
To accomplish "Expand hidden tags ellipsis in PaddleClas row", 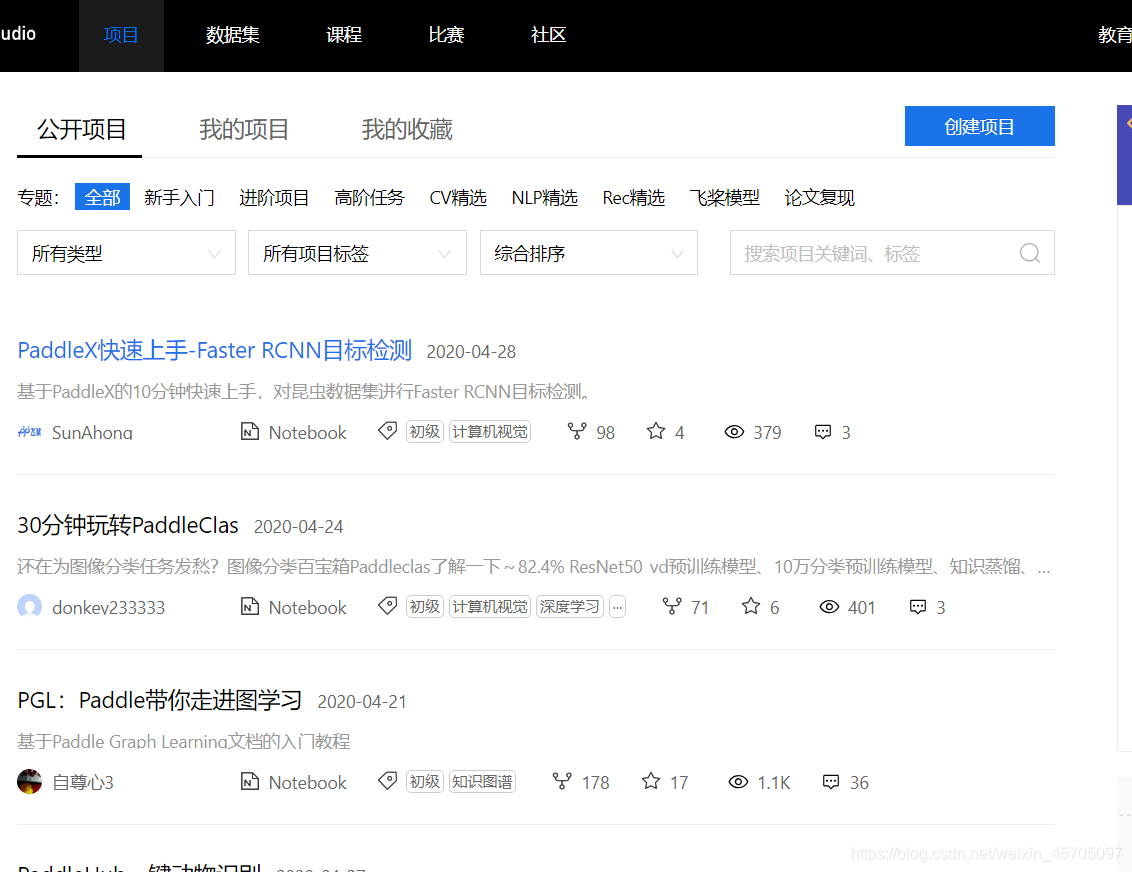I will coord(617,606).
